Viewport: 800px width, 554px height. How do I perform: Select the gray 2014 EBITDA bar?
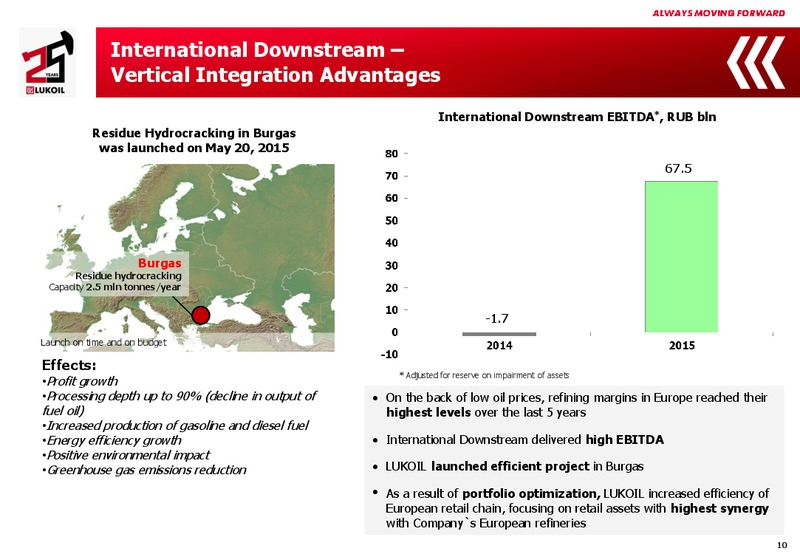click(x=499, y=334)
